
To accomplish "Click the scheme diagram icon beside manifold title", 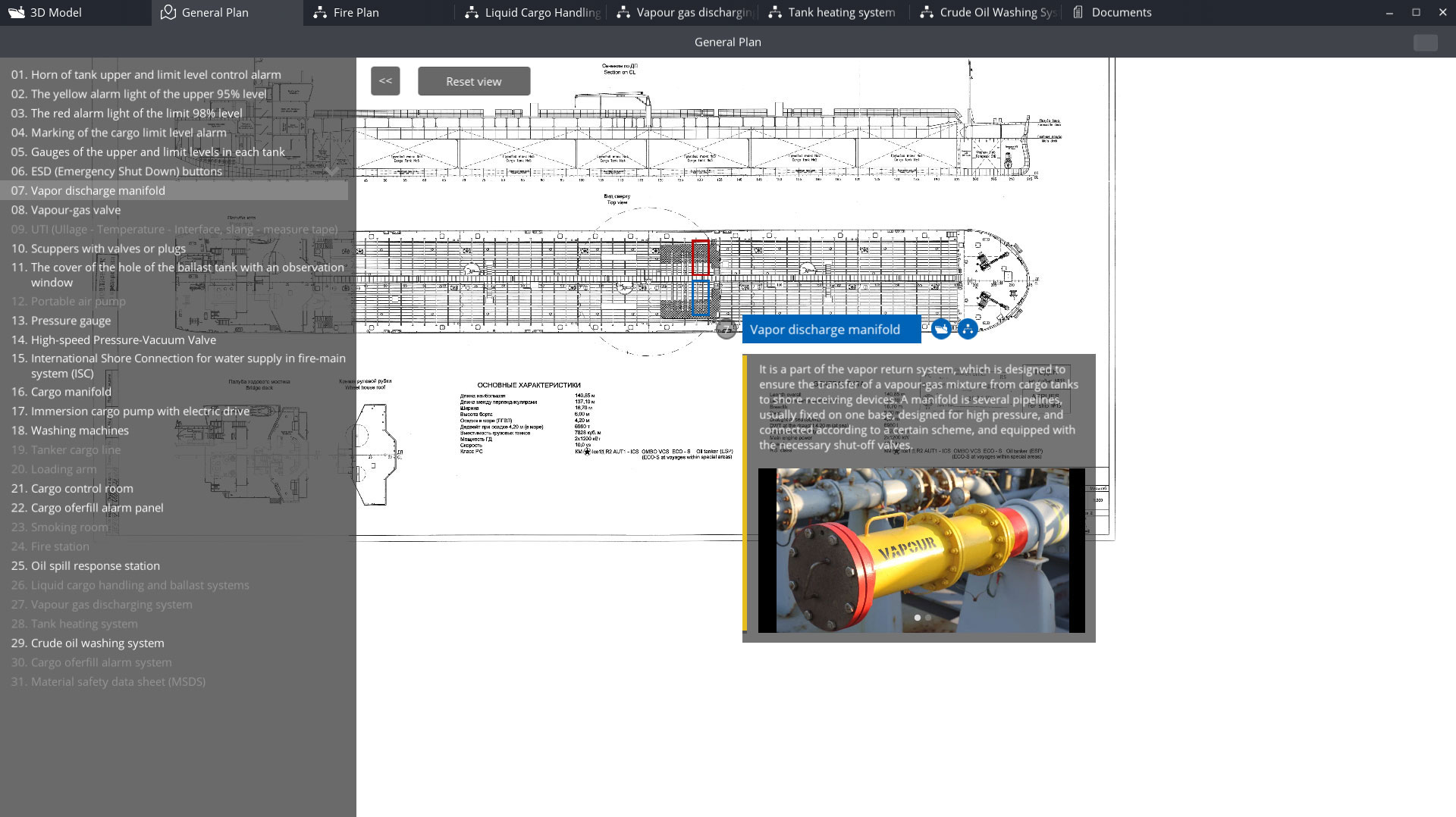I will (x=968, y=329).
